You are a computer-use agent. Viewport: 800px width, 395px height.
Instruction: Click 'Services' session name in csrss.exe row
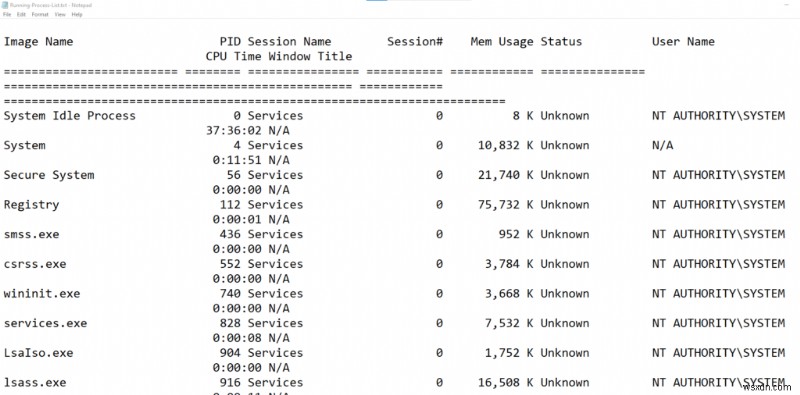(276, 264)
